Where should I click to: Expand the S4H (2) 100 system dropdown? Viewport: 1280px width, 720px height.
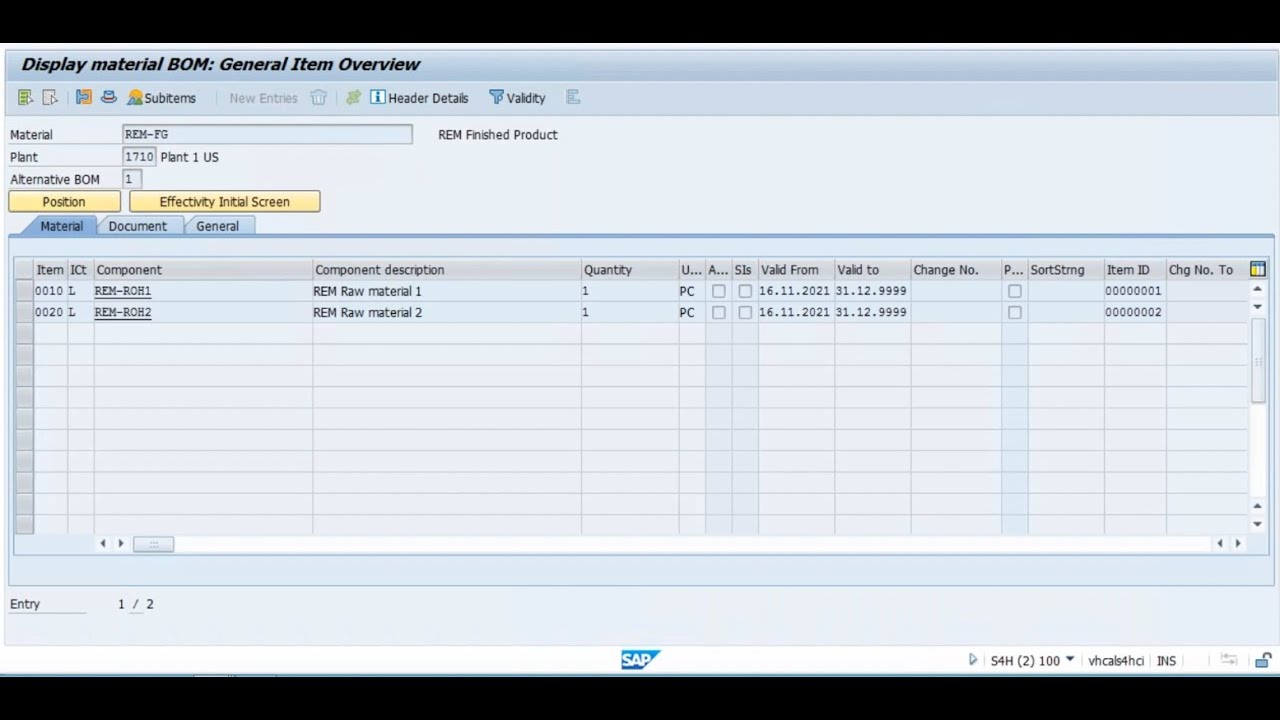(1070, 660)
